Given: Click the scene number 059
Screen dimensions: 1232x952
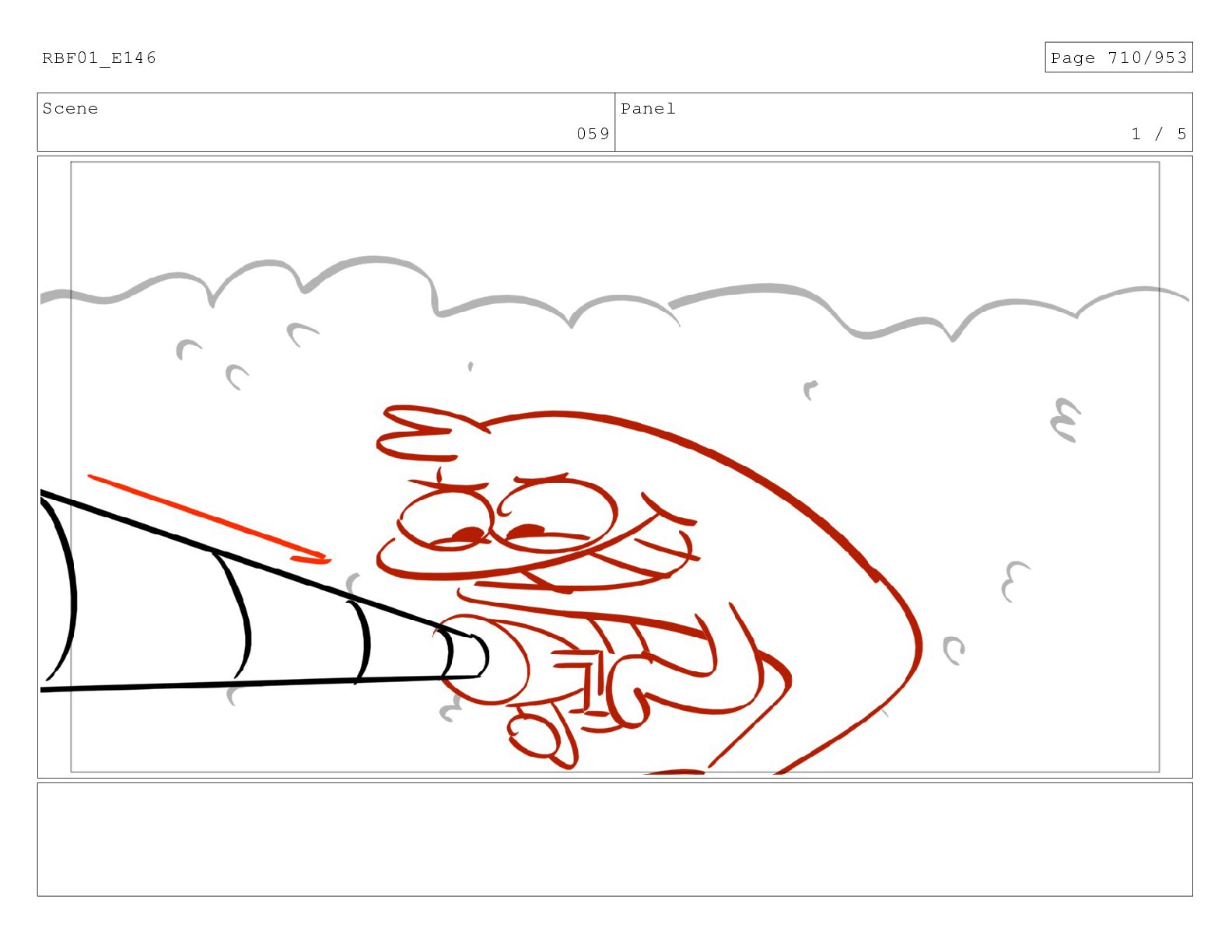Looking at the screenshot, I should [593, 134].
